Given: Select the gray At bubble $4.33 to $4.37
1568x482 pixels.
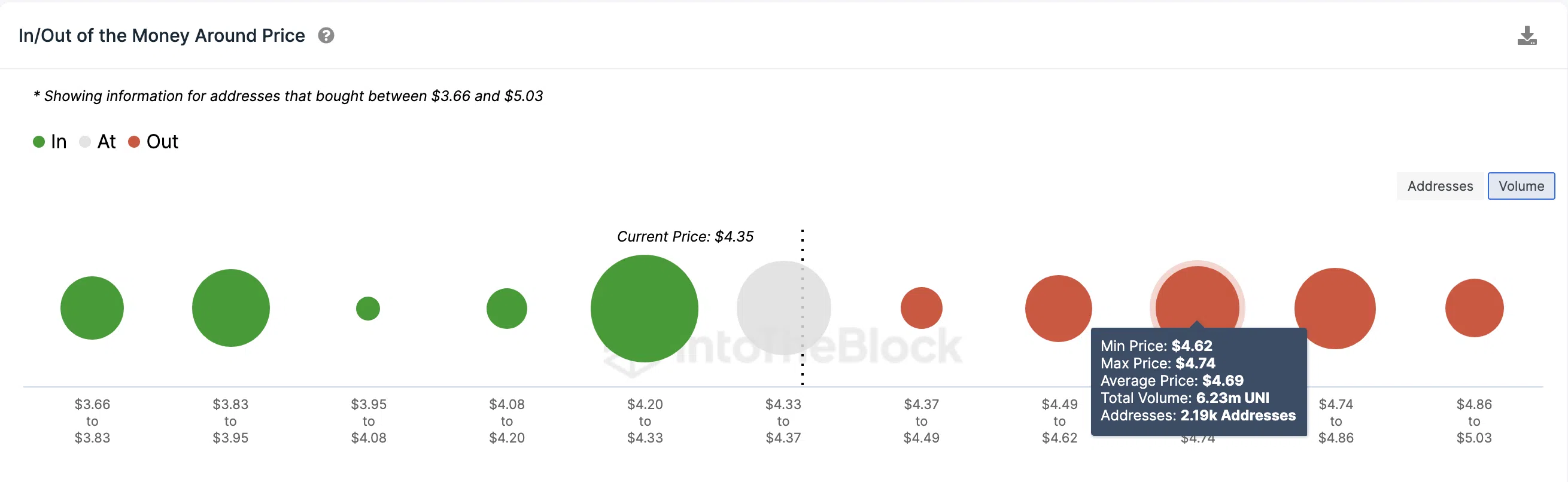Looking at the screenshot, I should pyautogui.click(x=783, y=308).
